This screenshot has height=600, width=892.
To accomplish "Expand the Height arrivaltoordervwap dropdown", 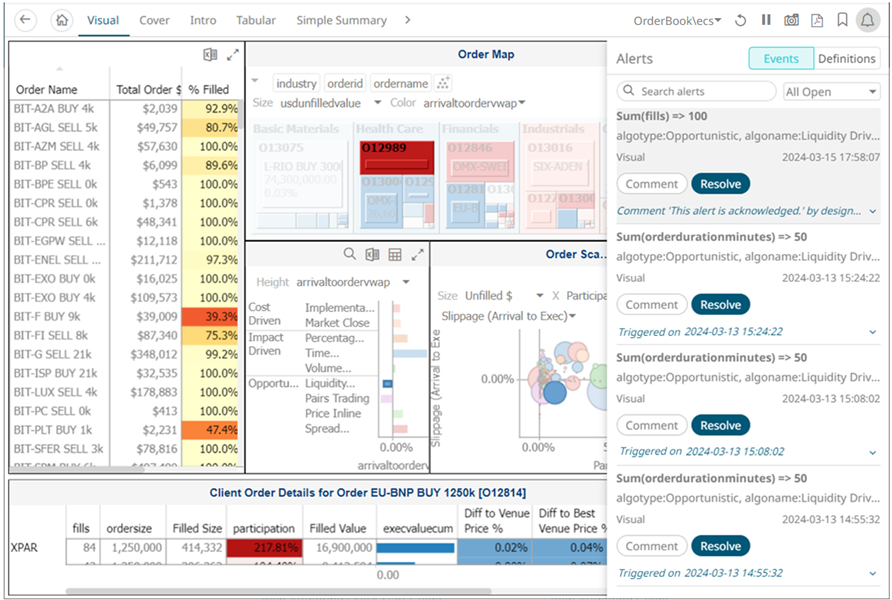I will pos(406,283).
